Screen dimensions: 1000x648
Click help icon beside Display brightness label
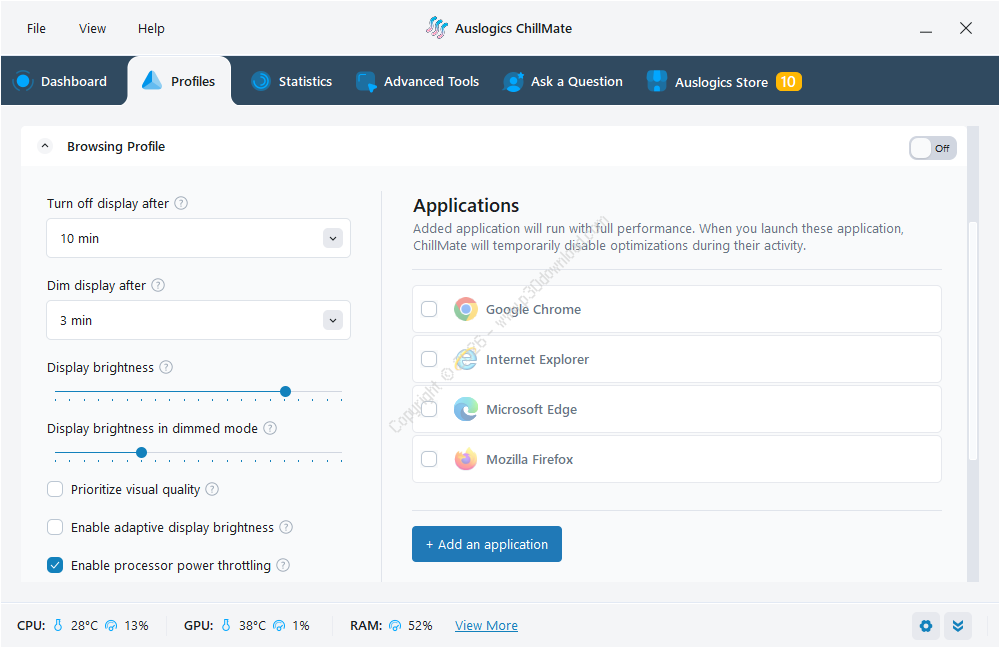(166, 367)
